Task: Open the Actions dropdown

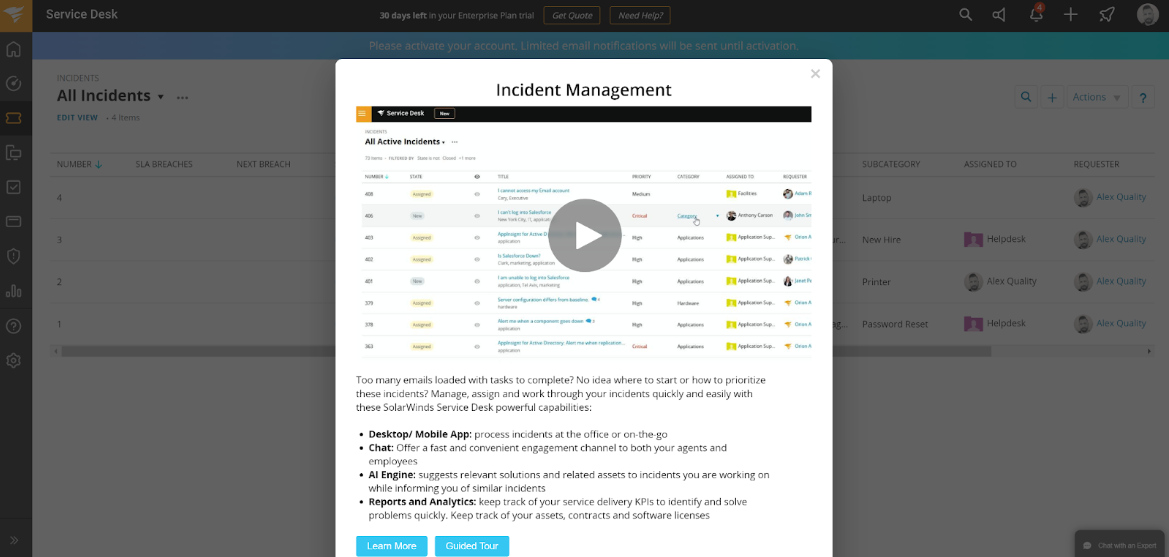Action: [1098, 97]
